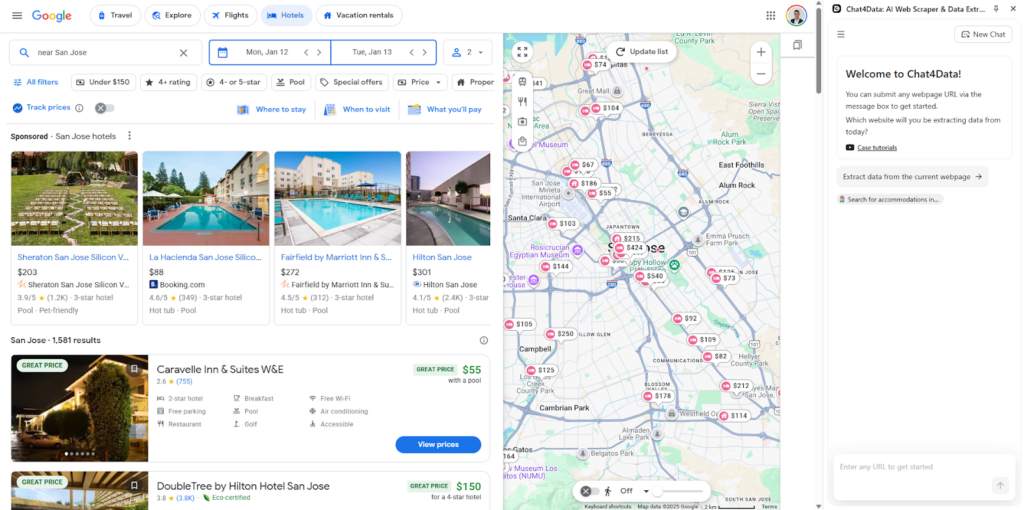Open the All filters panel

coord(36,82)
